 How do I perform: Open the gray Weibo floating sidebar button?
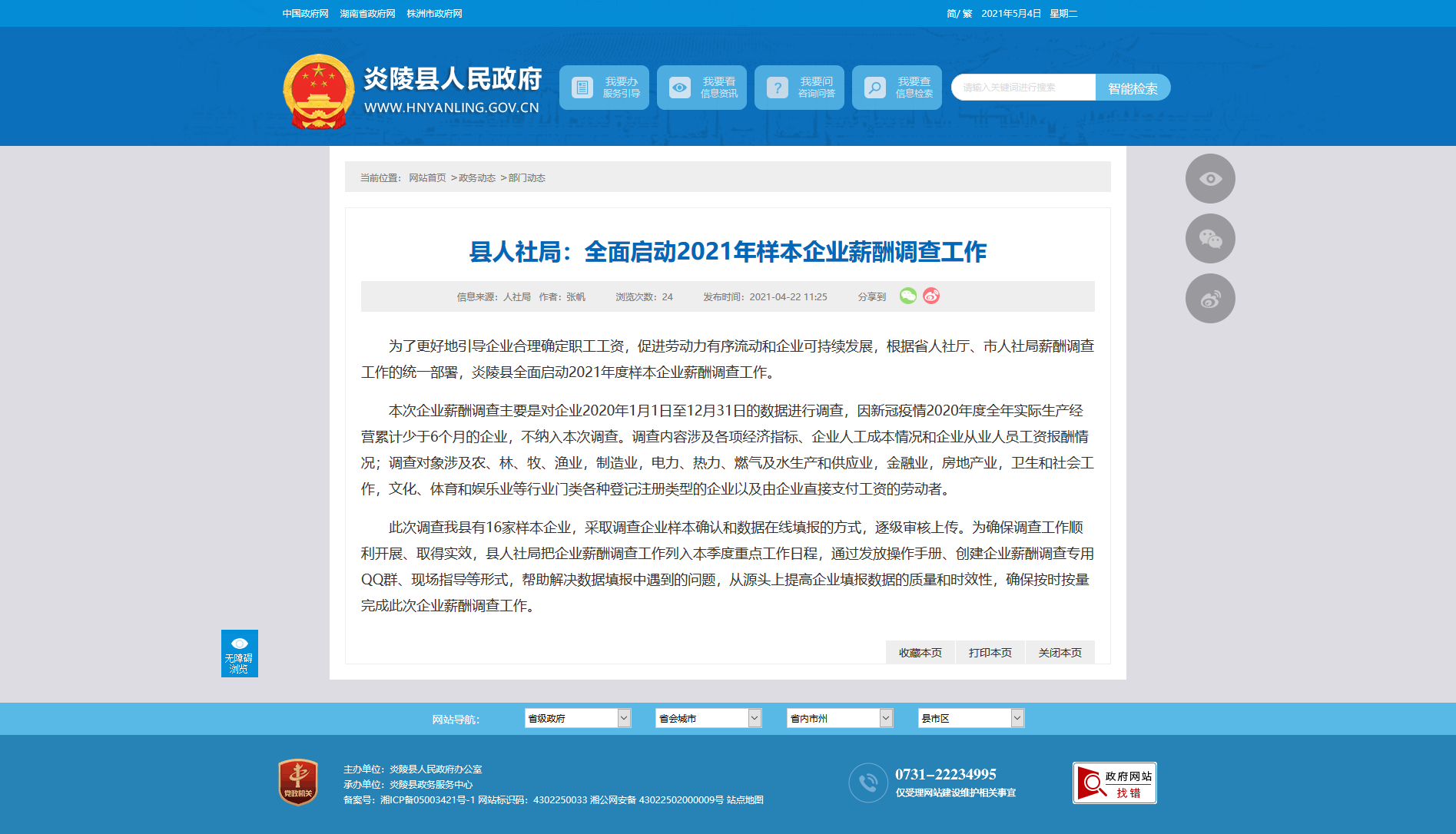point(1209,299)
